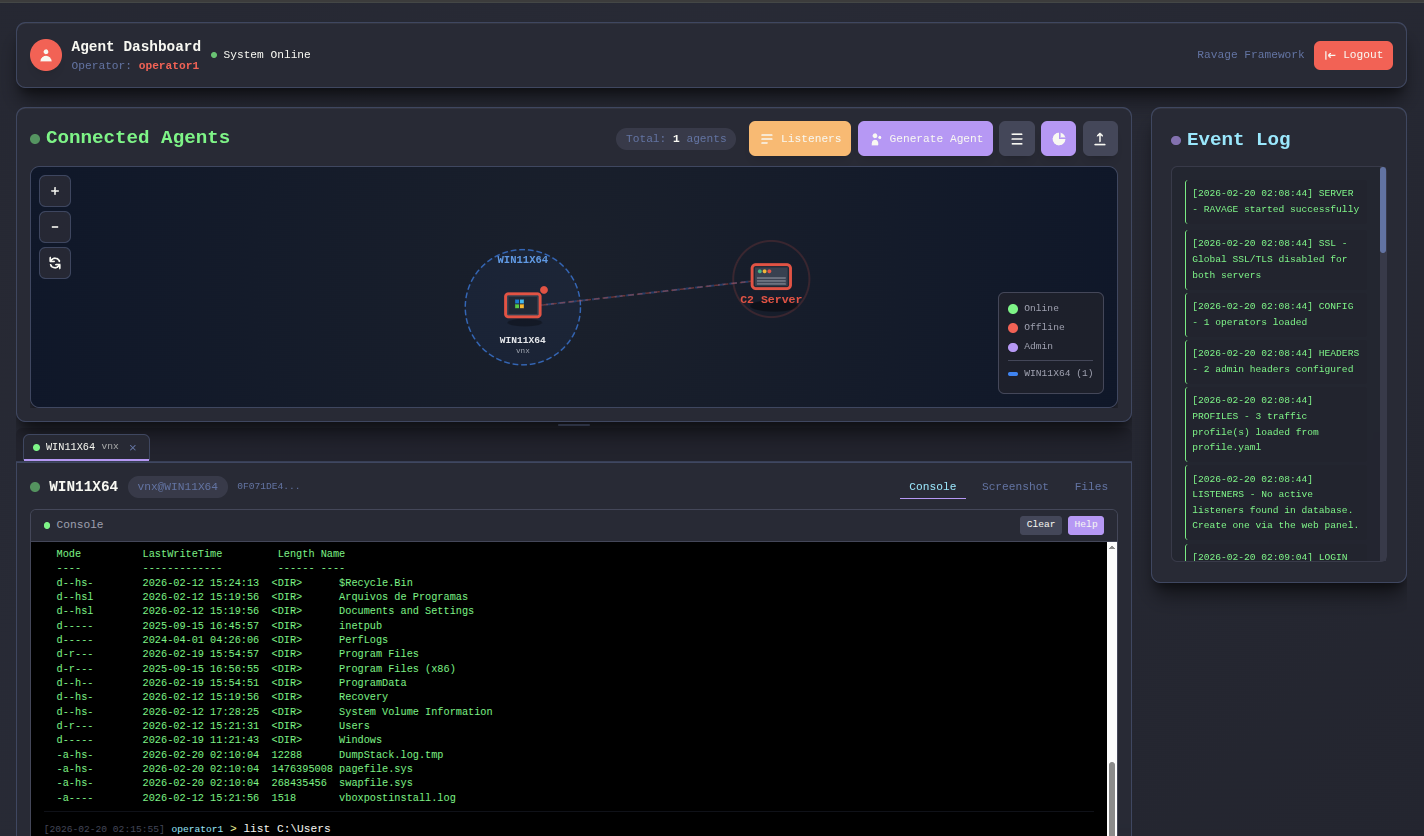Select the WIN11X64 agent node icon
Image resolution: width=1424 pixels, height=836 pixels.
click(x=523, y=306)
